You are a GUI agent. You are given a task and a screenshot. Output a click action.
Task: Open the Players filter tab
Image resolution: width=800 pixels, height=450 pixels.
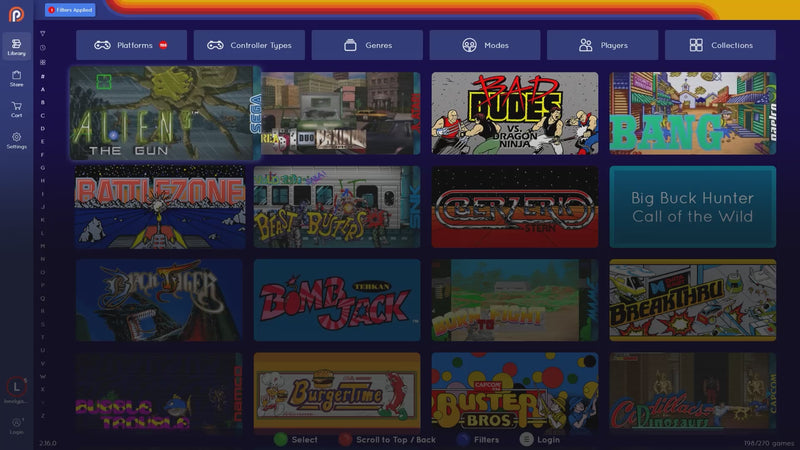[603, 45]
